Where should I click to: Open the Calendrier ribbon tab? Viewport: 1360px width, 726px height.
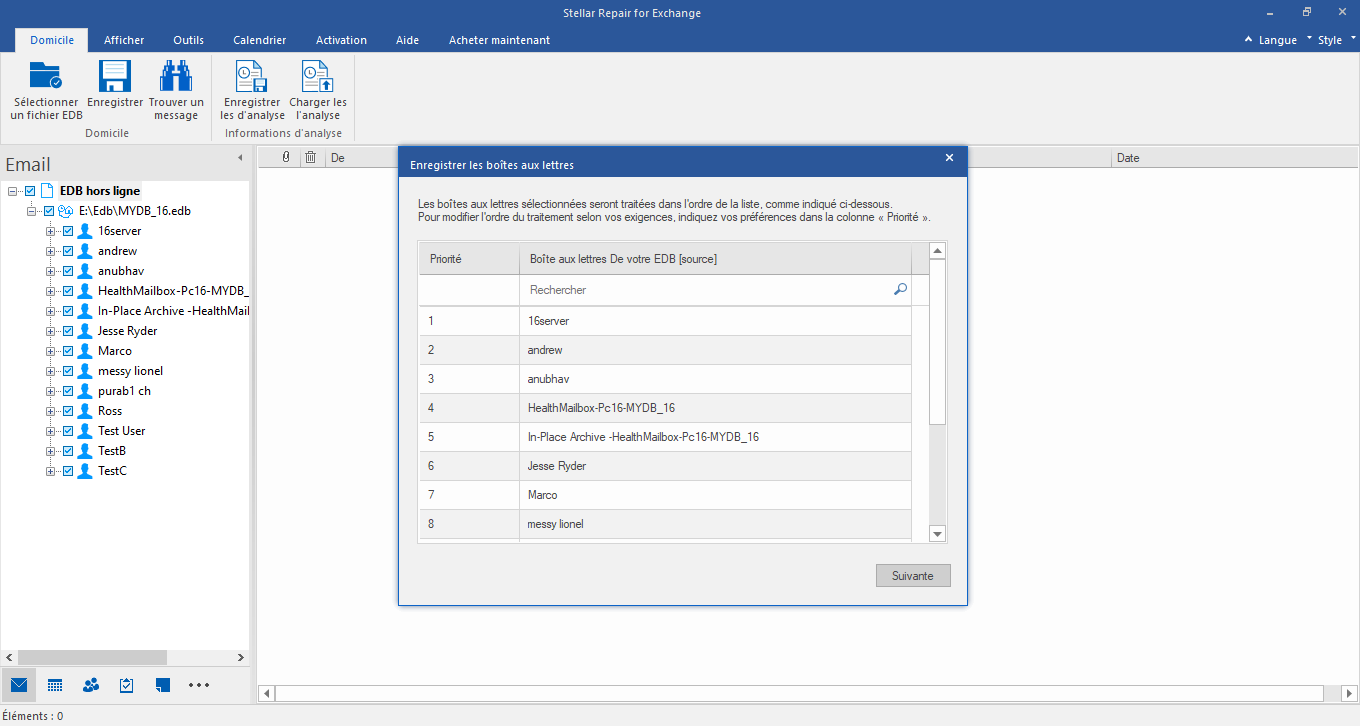(260, 40)
